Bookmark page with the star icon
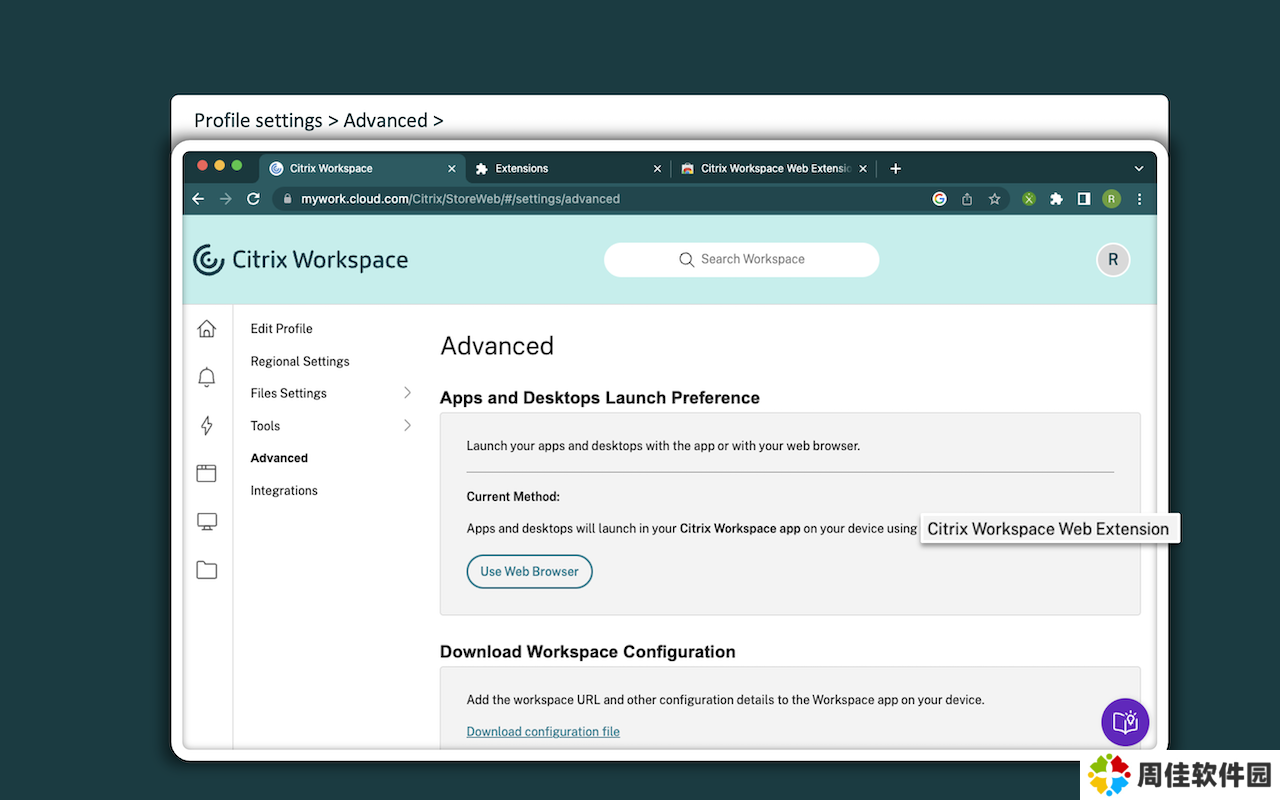1280x800 pixels. [x=994, y=199]
